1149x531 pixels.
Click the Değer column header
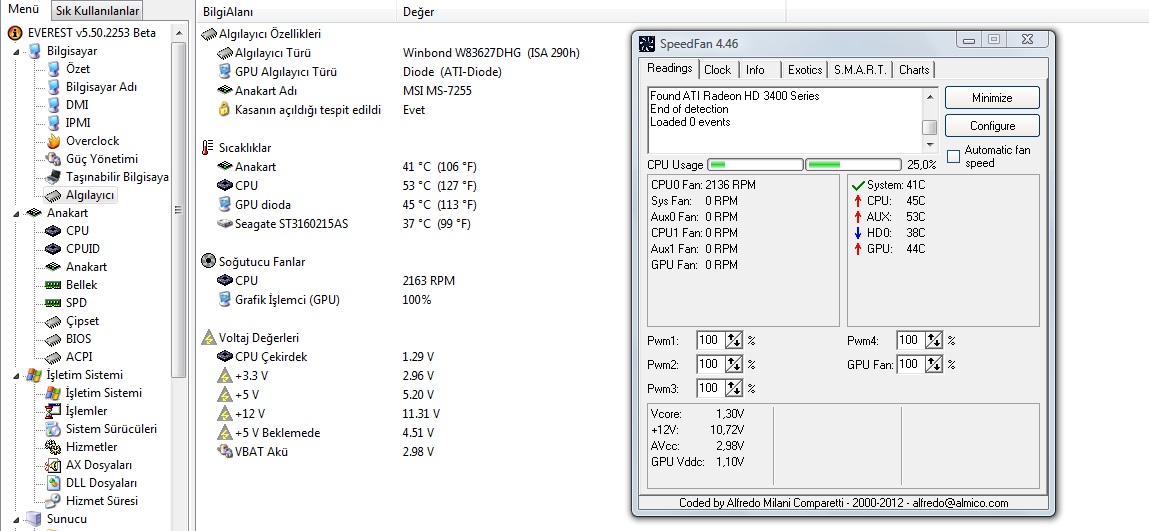[591, 12]
